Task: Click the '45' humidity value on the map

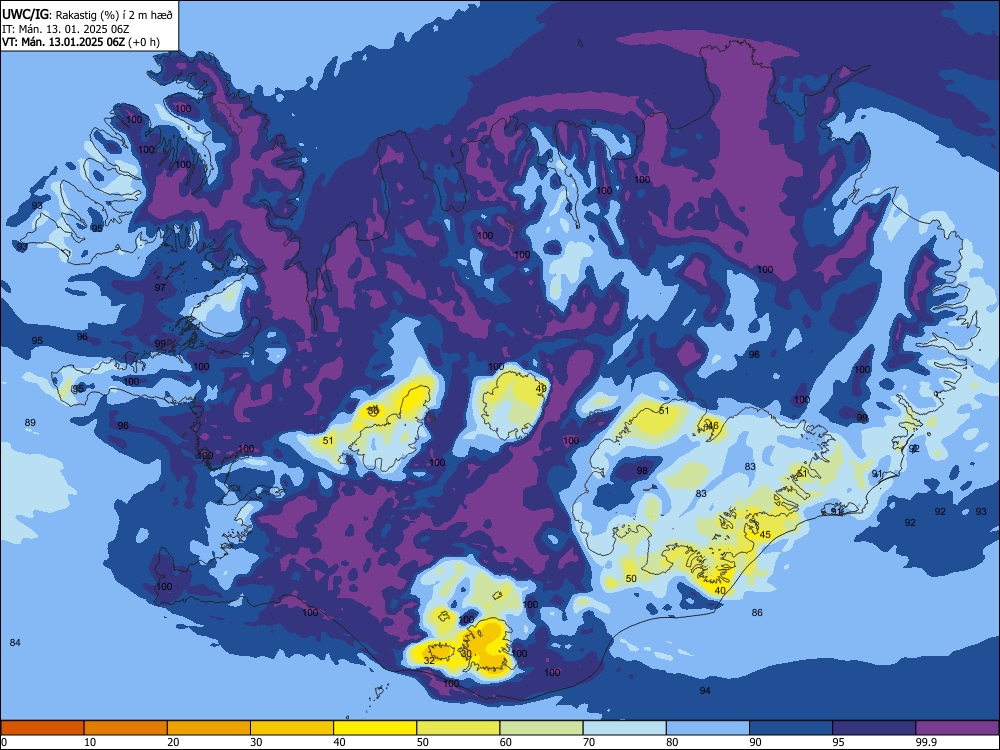Action: click(x=765, y=534)
